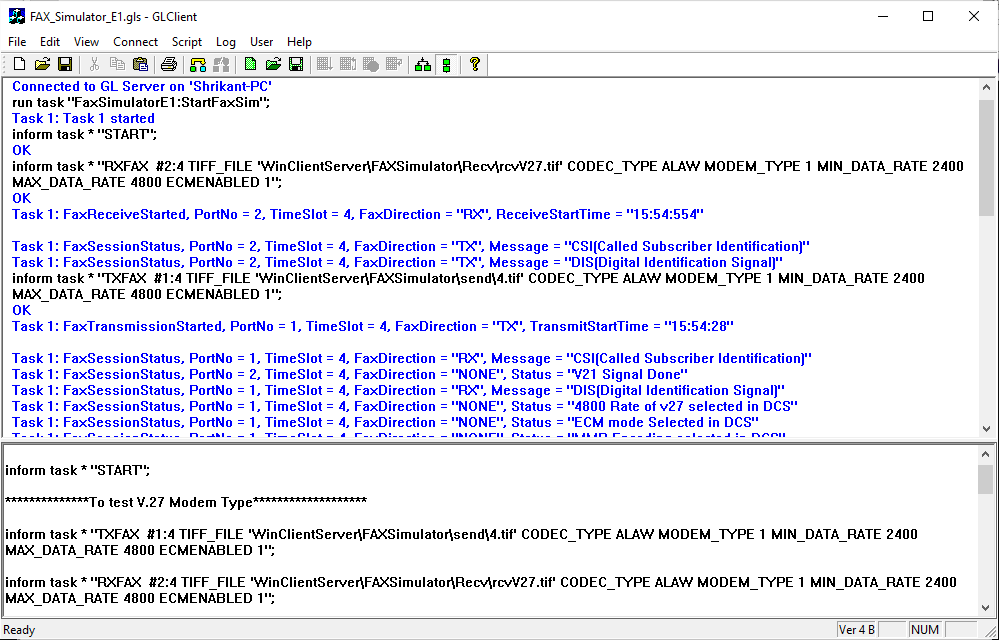Paste from clipboard using the toolbar icon
This screenshot has height=640, width=999.
(140, 64)
